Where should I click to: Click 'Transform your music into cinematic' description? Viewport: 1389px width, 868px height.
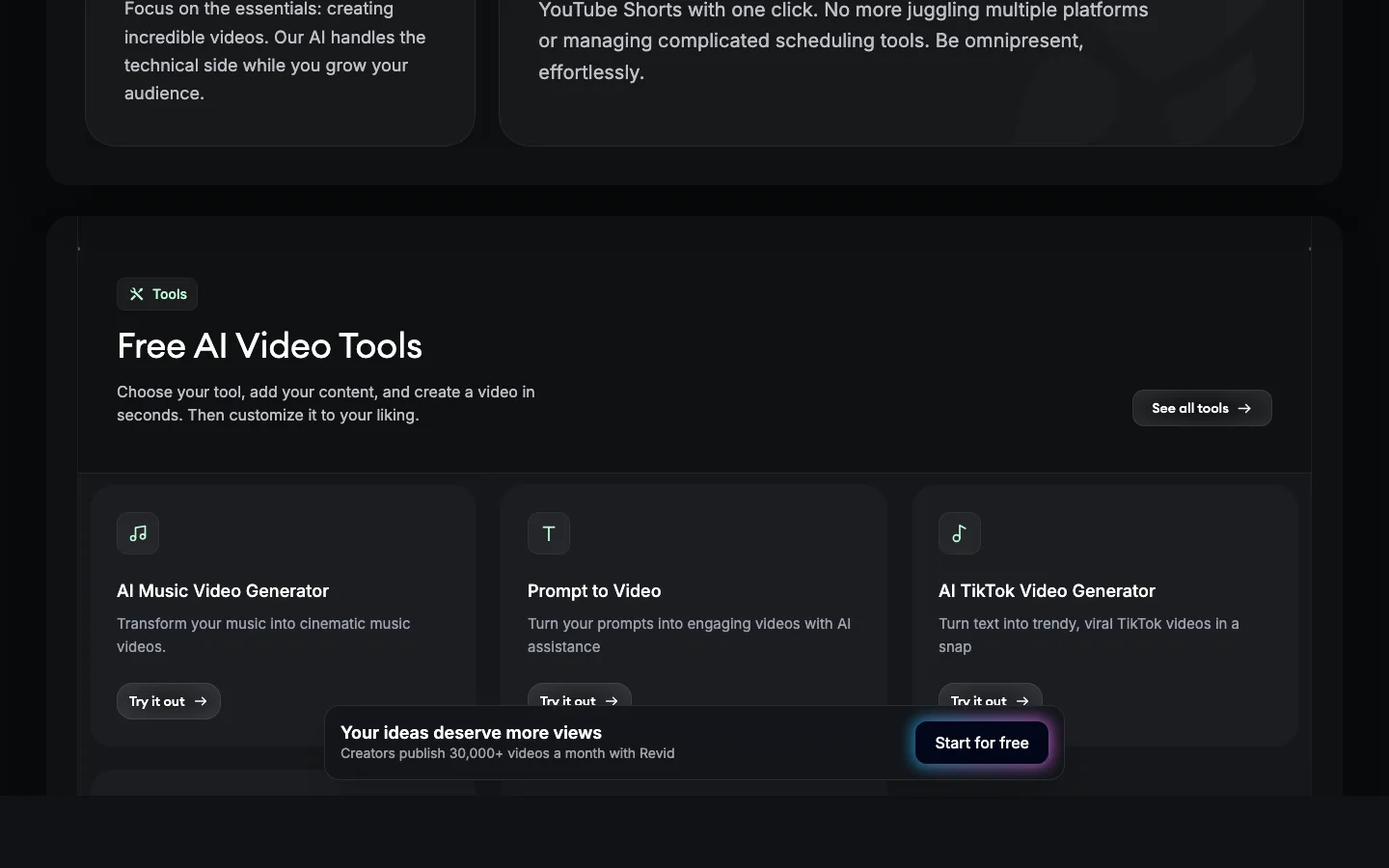[x=263, y=636]
